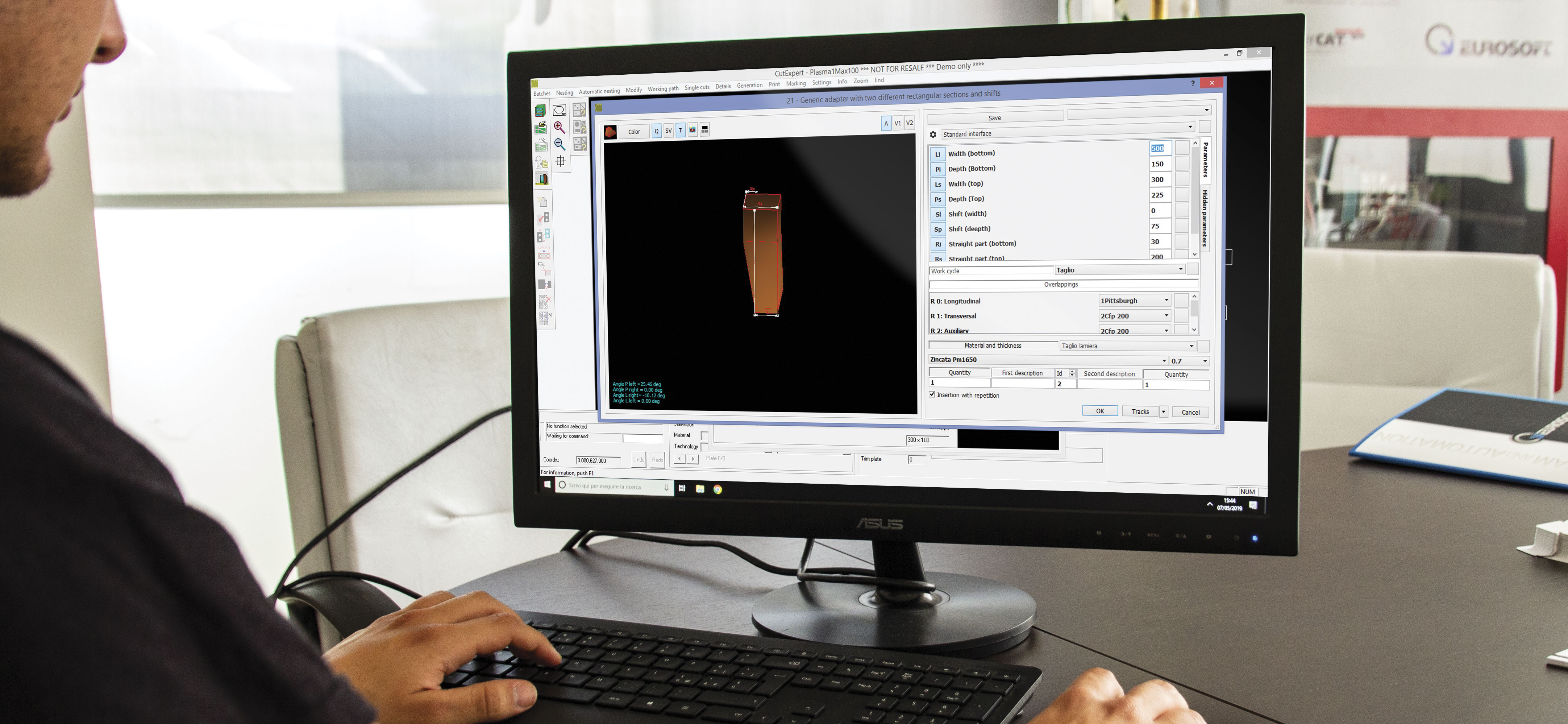Open the Zincata Pm1650 material dropdown
The width and height of the screenshot is (1568, 724).
pos(1048,360)
